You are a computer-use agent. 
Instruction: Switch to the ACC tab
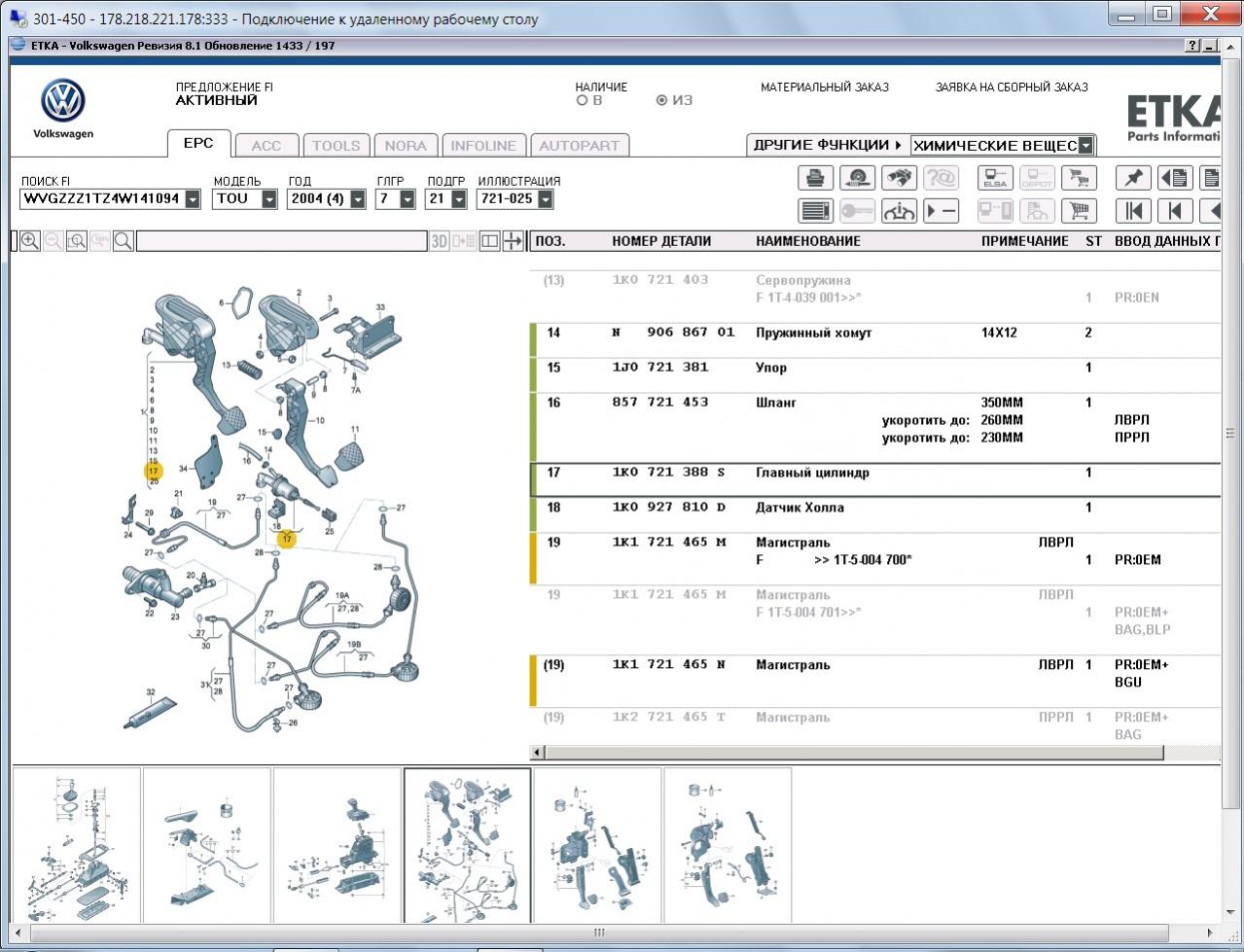pyautogui.click(x=267, y=146)
